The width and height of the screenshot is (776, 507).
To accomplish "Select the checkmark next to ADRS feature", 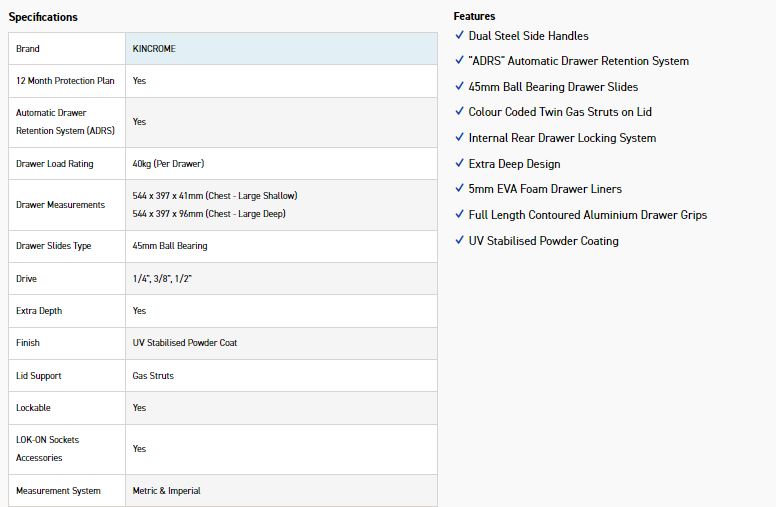I will tap(459, 61).
